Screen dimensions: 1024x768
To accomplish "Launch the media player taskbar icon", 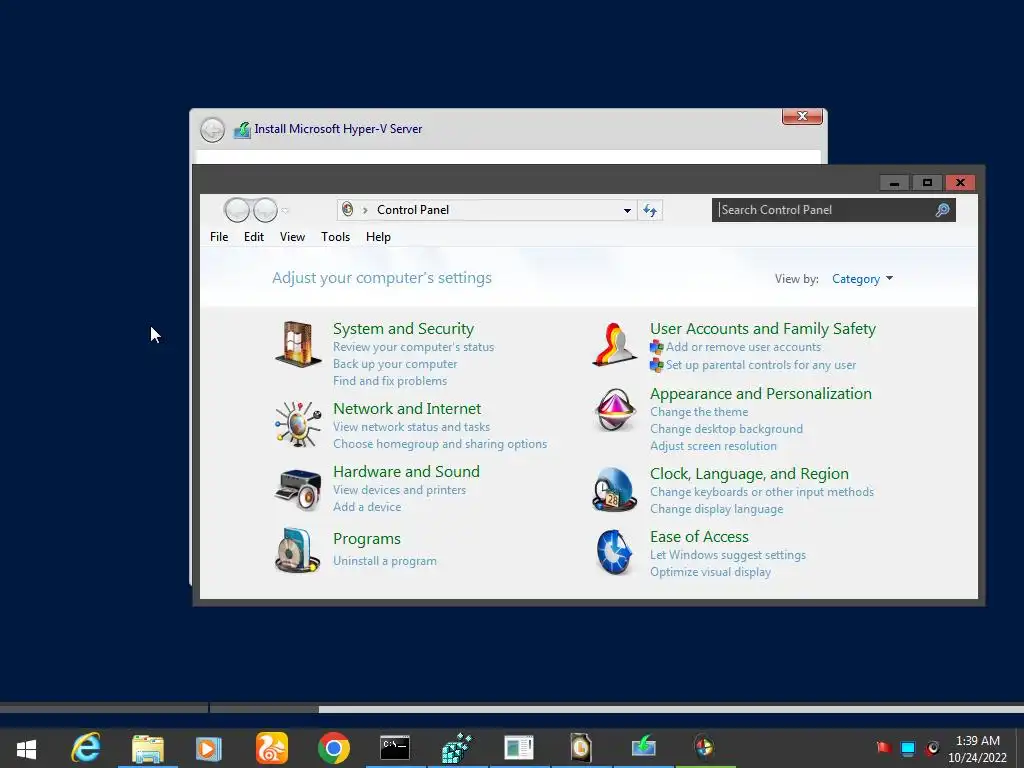I will (209, 748).
